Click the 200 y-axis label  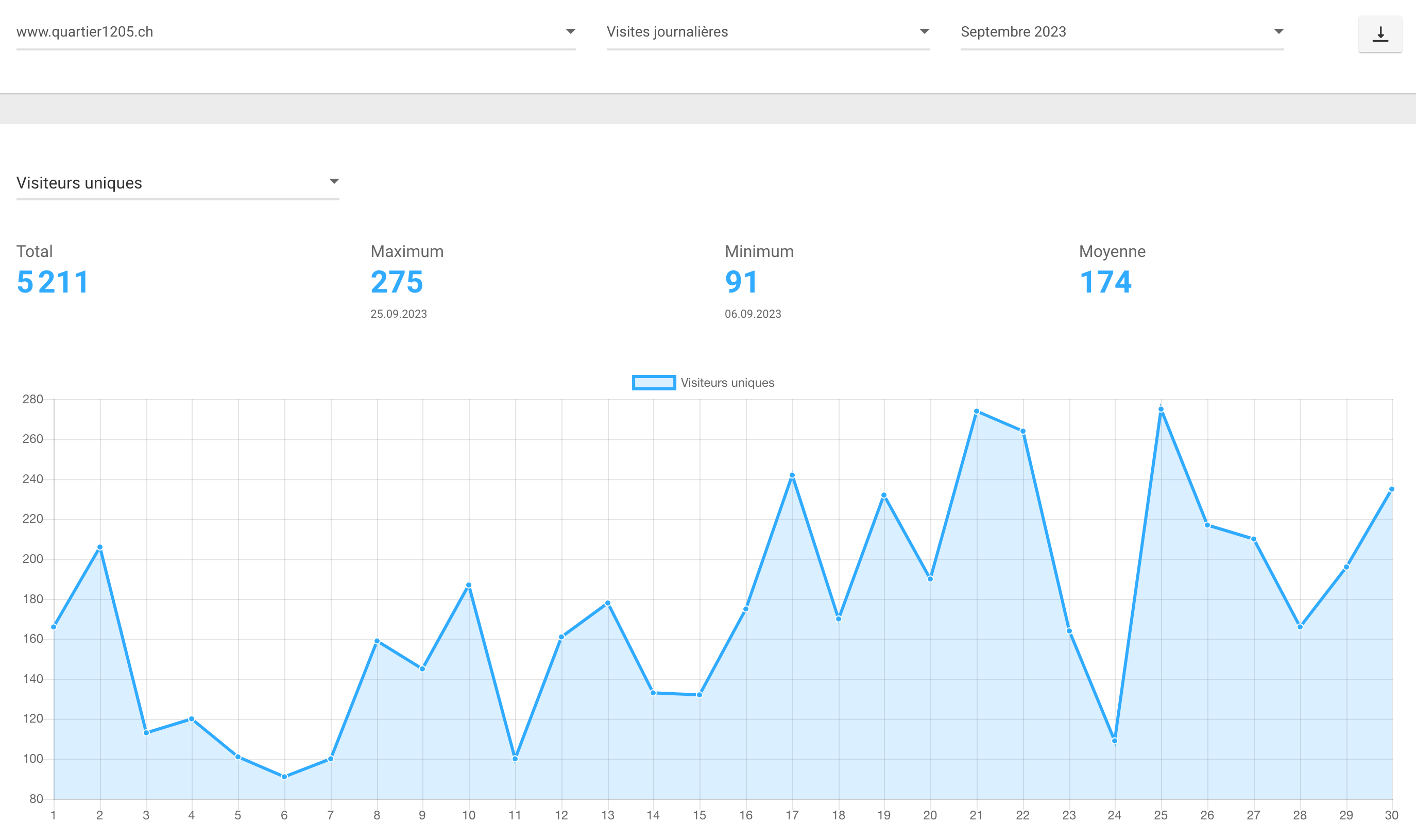(x=33, y=559)
